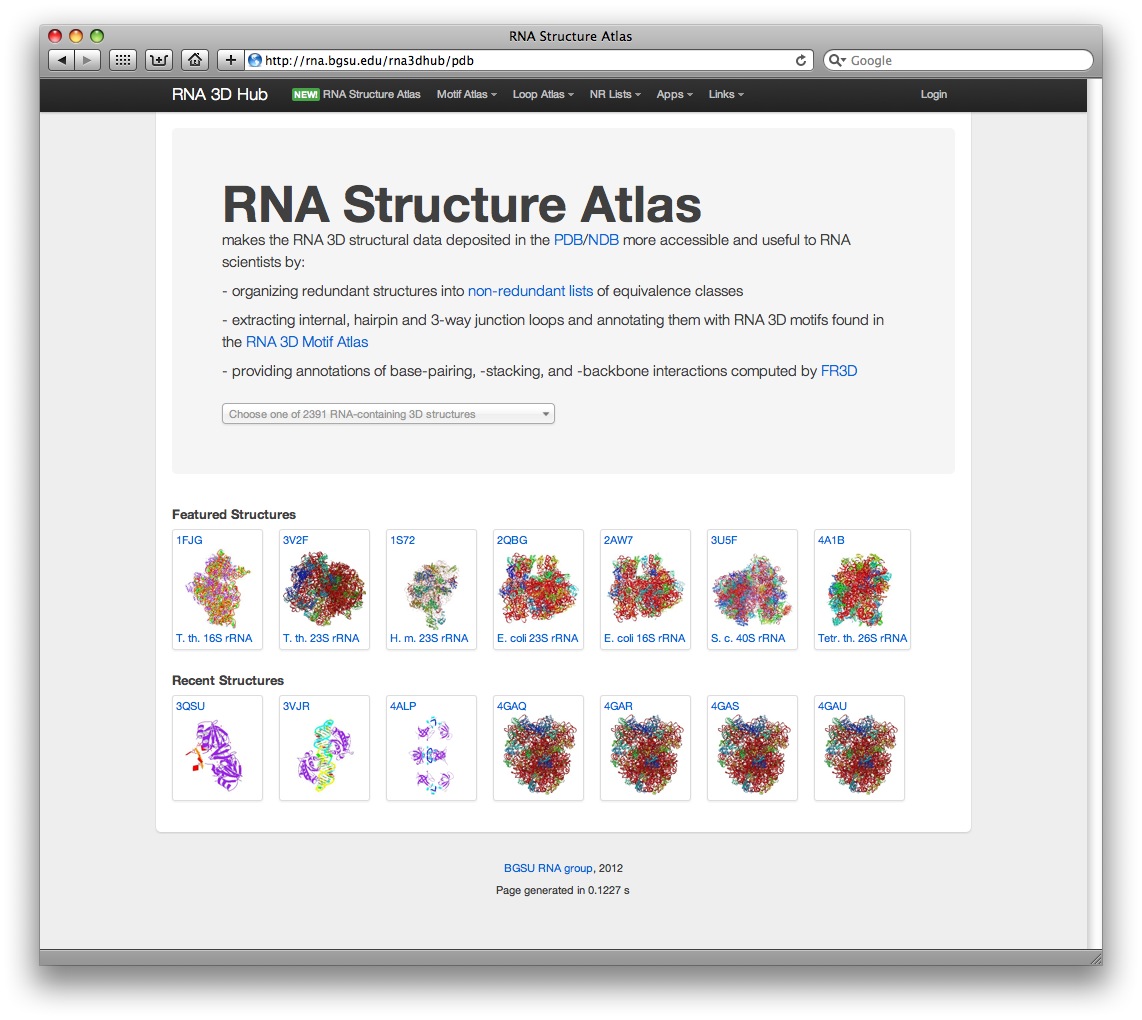This screenshot has width=1142, height=1020.
Task: Click the home icon in toolbar
Action: pos(195,60)
